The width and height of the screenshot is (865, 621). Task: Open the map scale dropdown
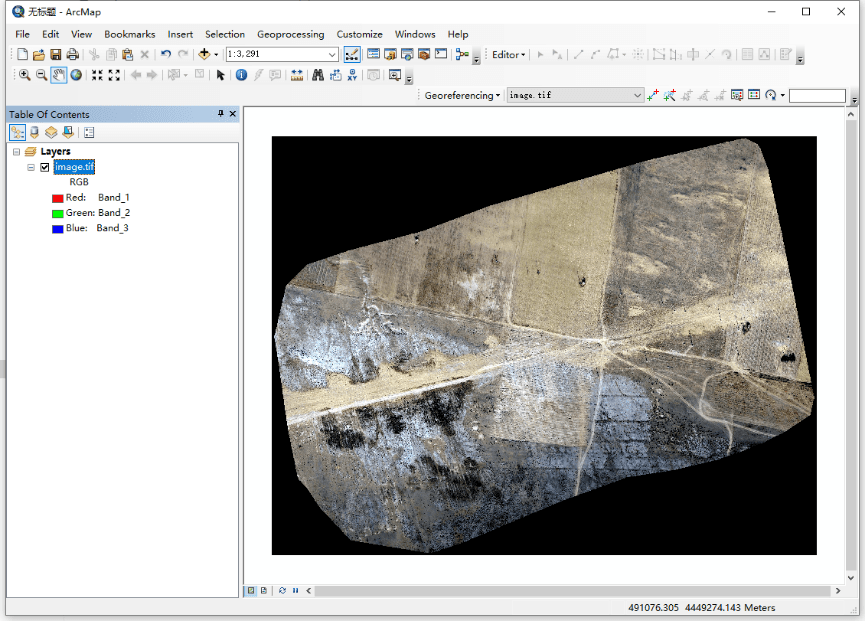pos(332,55)
